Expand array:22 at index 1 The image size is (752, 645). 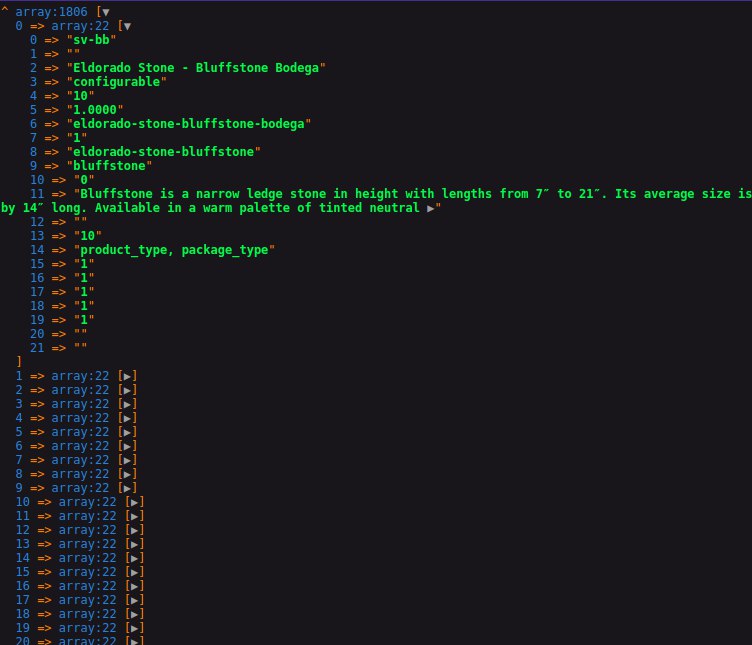point(127,376)
